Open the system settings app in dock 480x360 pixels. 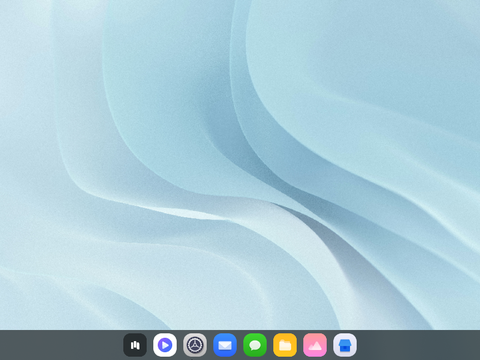(x=195, y=345)
